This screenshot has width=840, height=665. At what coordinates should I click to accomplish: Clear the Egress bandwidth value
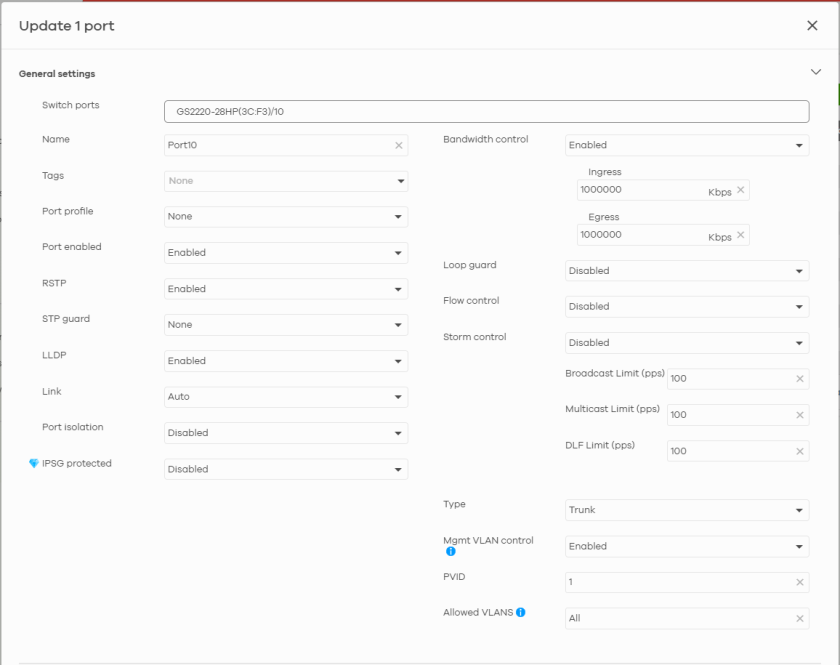pyautogui.click(x=740, y=235)
